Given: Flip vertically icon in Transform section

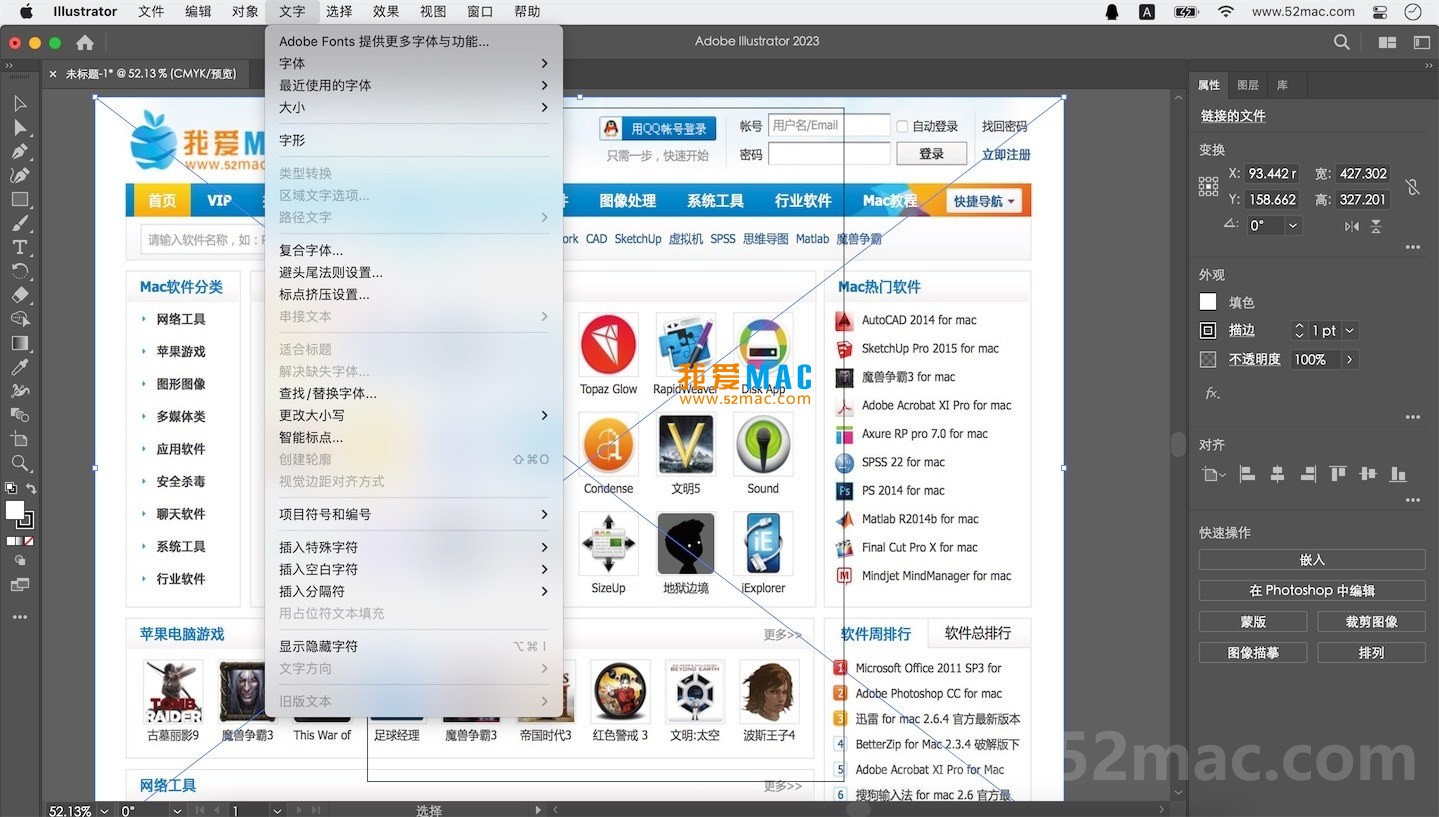Looking at the screenshot, I should 1376,227.
